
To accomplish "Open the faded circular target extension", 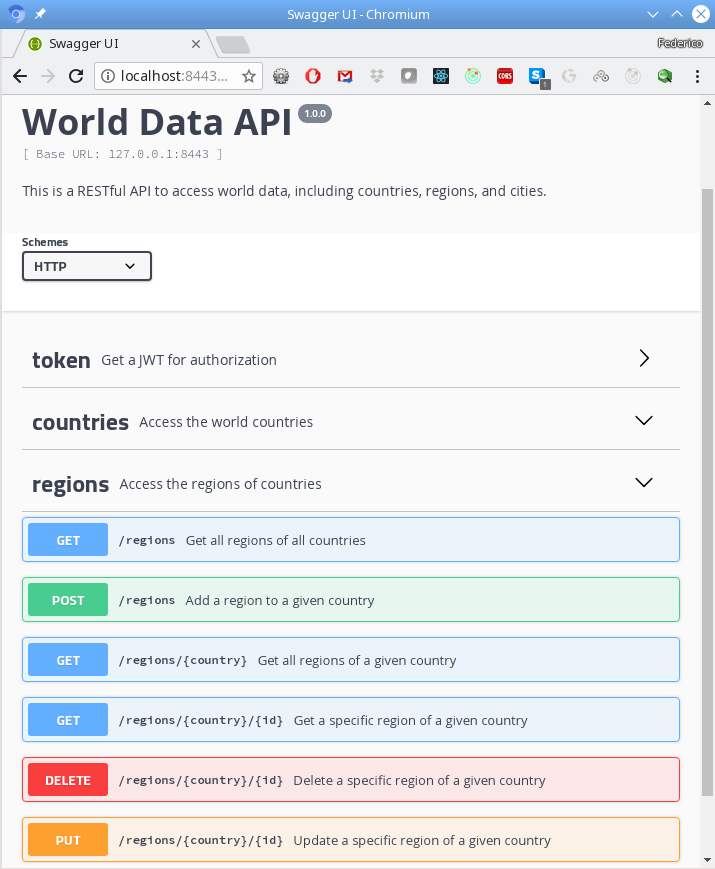I will click(633, 76).
